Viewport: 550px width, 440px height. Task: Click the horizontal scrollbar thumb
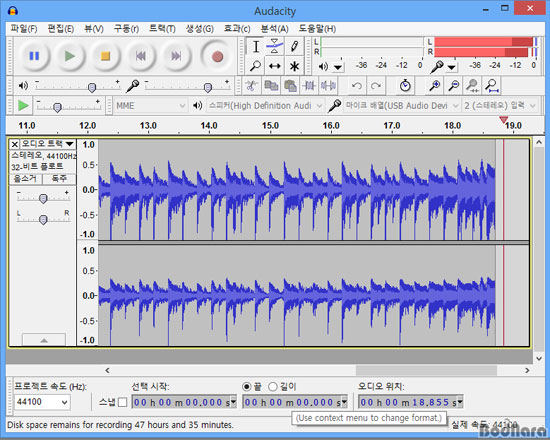[426, 370]
